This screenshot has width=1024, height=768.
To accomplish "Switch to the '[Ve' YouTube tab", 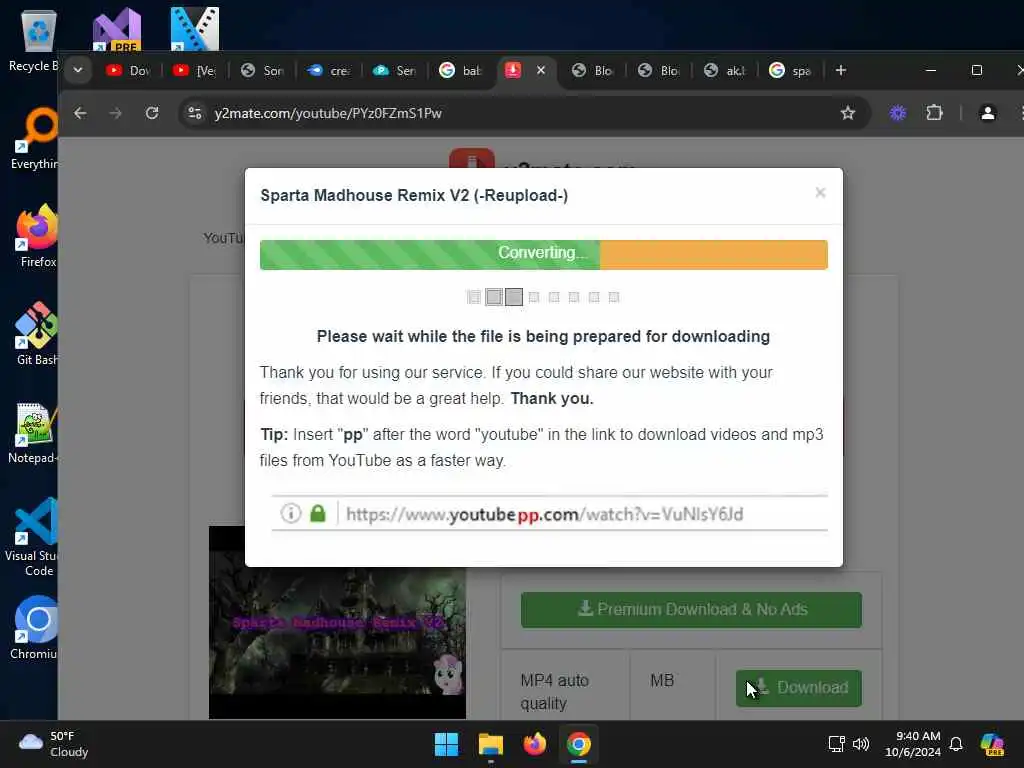I will (x=195, y=71).
